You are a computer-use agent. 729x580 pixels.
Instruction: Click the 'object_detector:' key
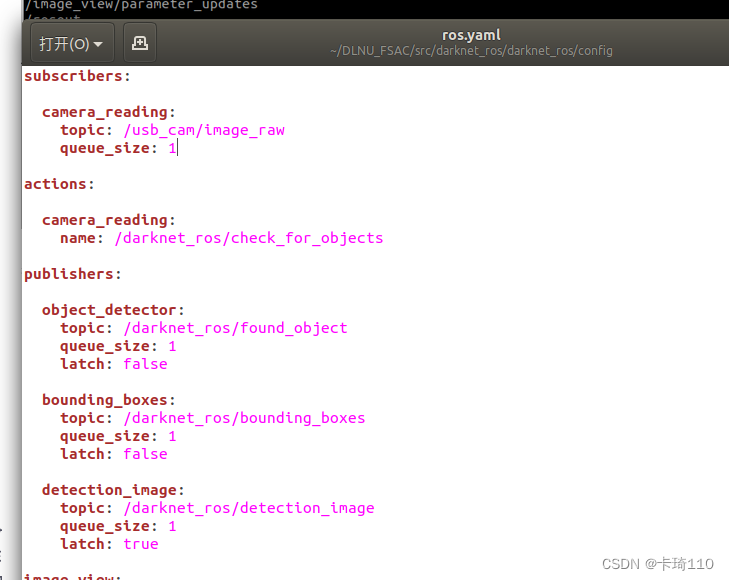(x=113, y=310)
